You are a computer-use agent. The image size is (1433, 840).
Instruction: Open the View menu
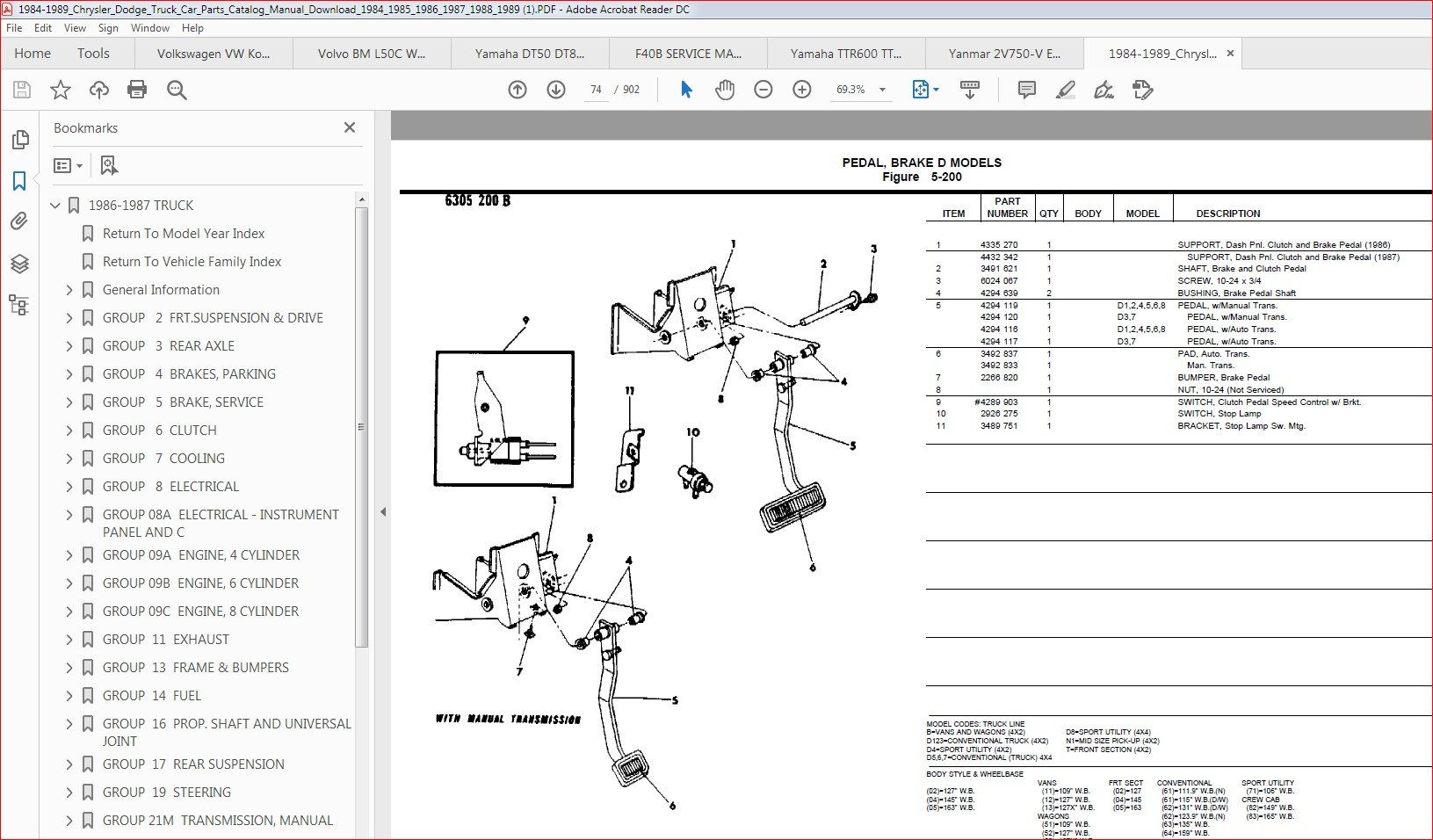[x=76, y=28]
